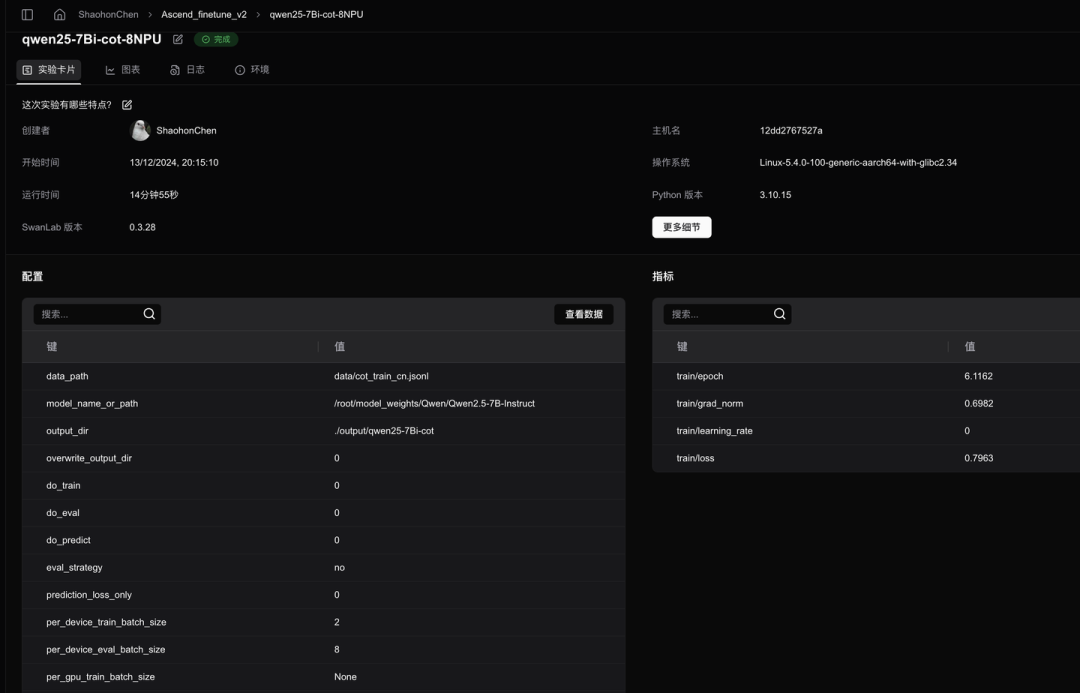Go to home via house icon
The image size is (1080, 693).
click(x=59, y=14)
